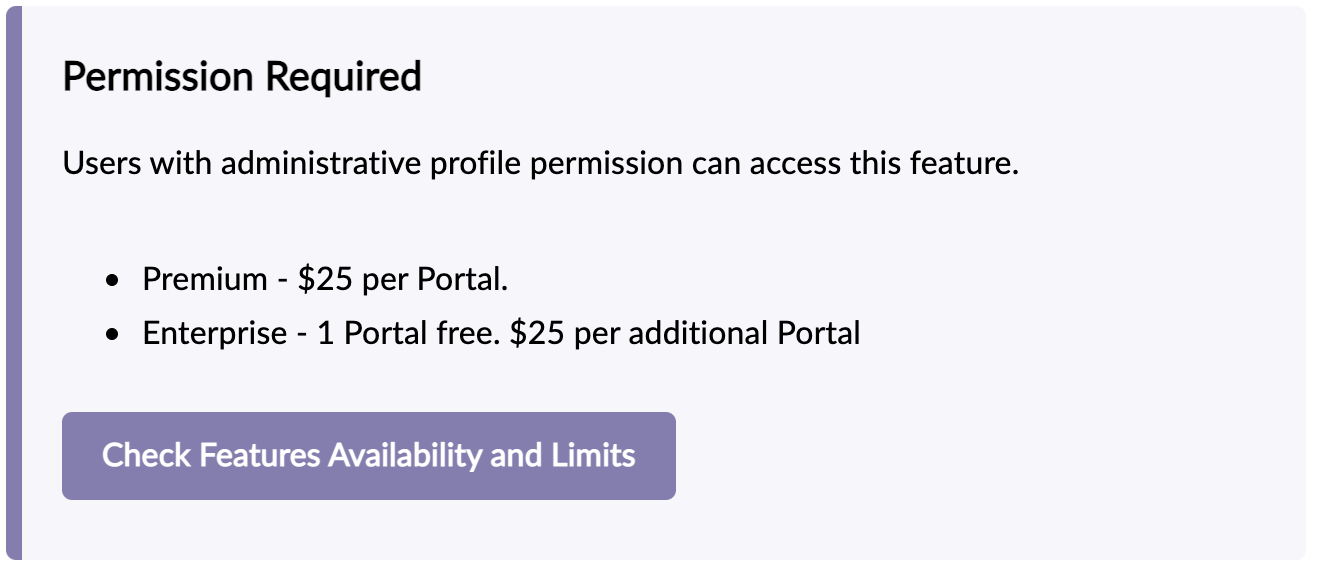
Task: Select the Permission Required heading
Action: click(x=242, y=77)
